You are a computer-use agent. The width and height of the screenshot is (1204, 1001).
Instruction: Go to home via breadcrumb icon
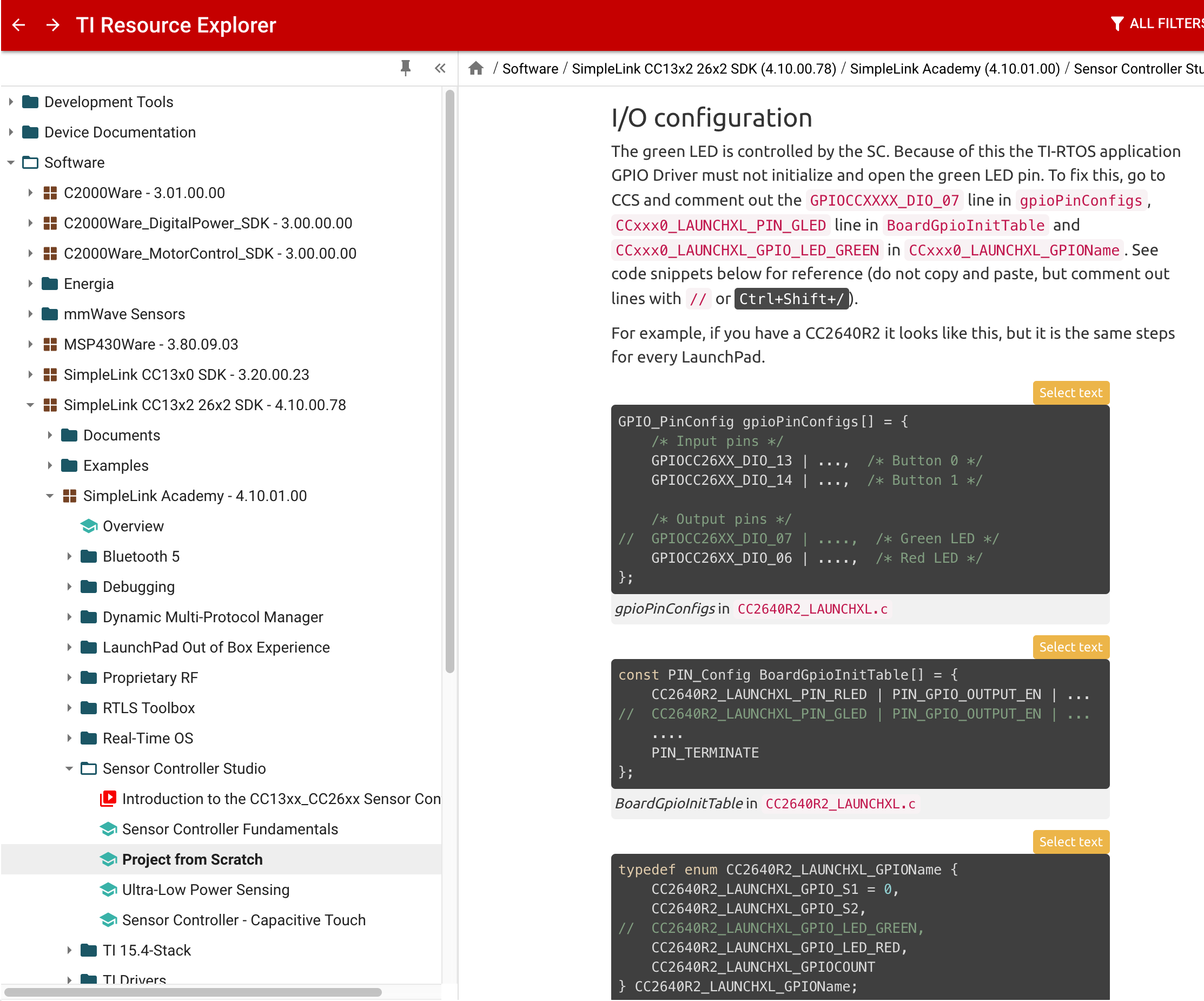click(x=476, y=68)
